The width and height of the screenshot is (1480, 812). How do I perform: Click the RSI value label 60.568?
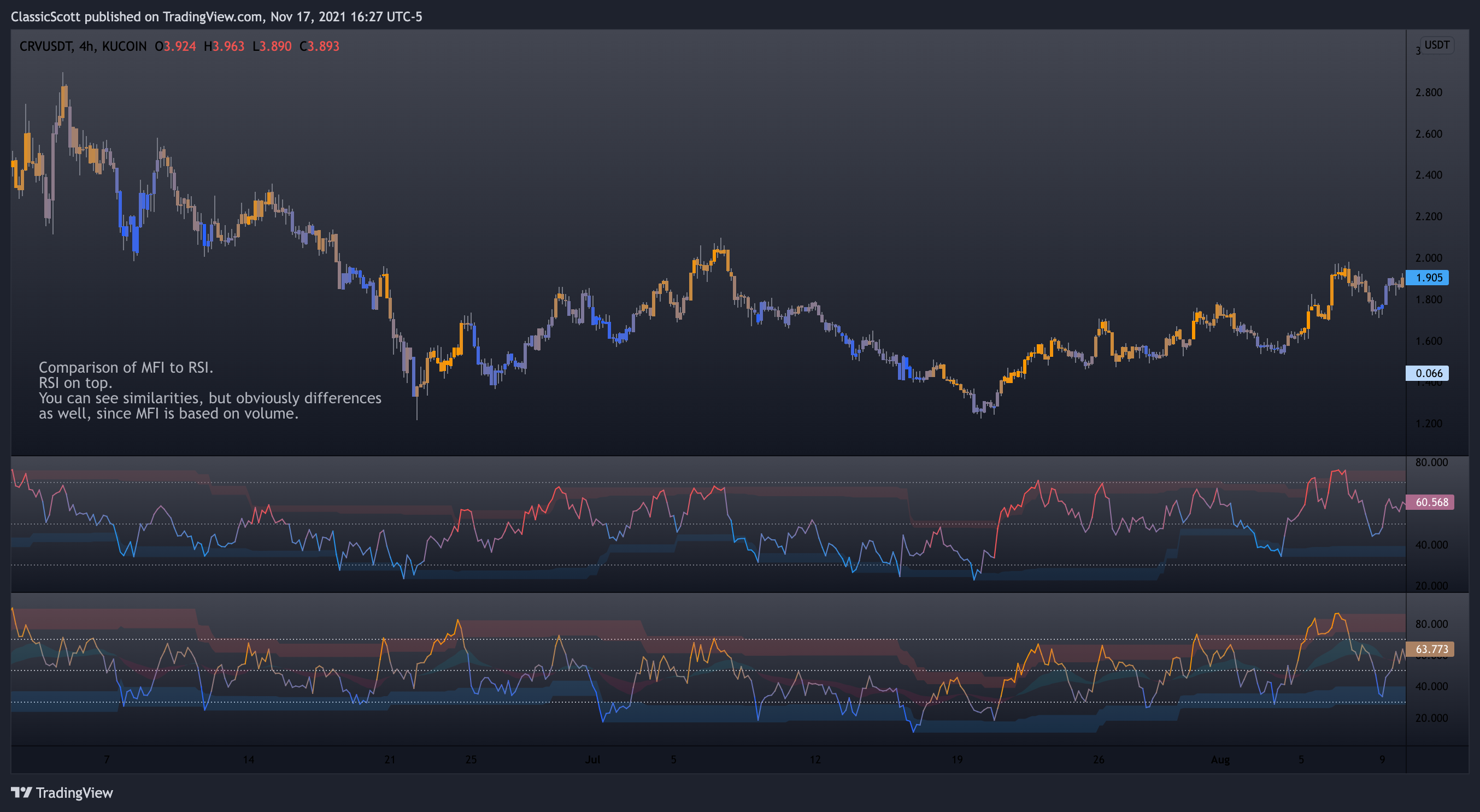[1431, 502]
